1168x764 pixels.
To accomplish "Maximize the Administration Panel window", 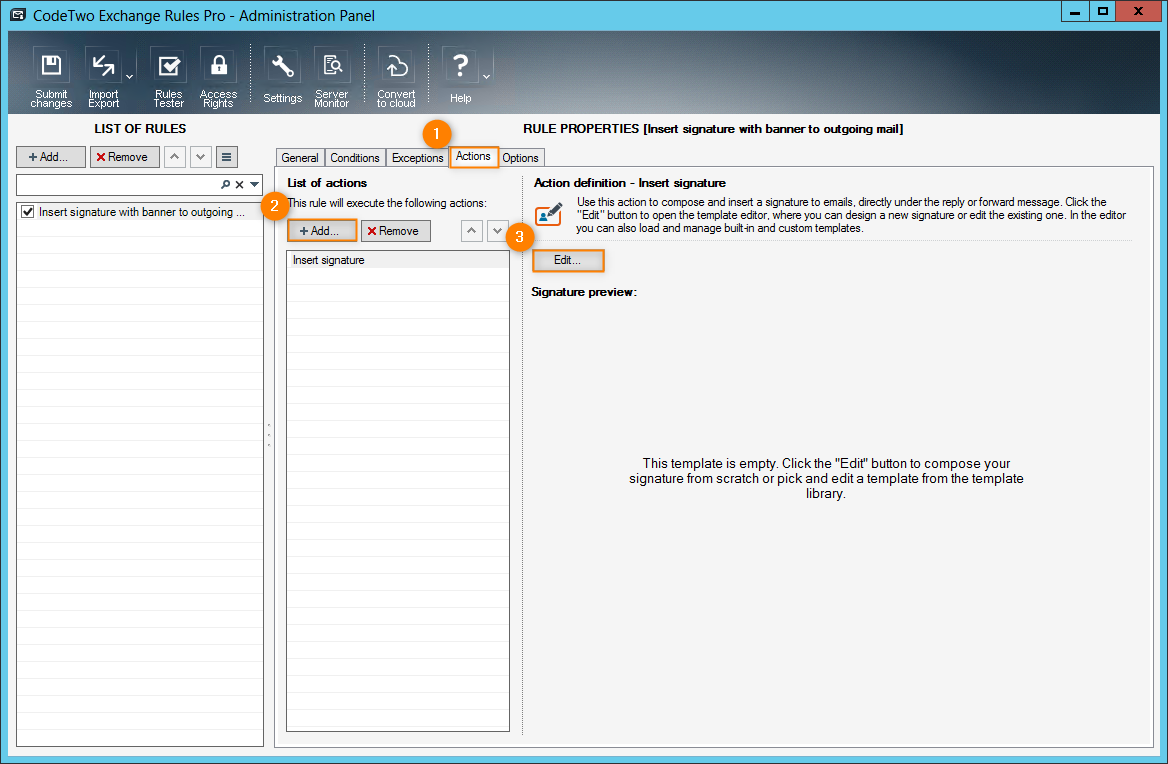I will 1102,12.
